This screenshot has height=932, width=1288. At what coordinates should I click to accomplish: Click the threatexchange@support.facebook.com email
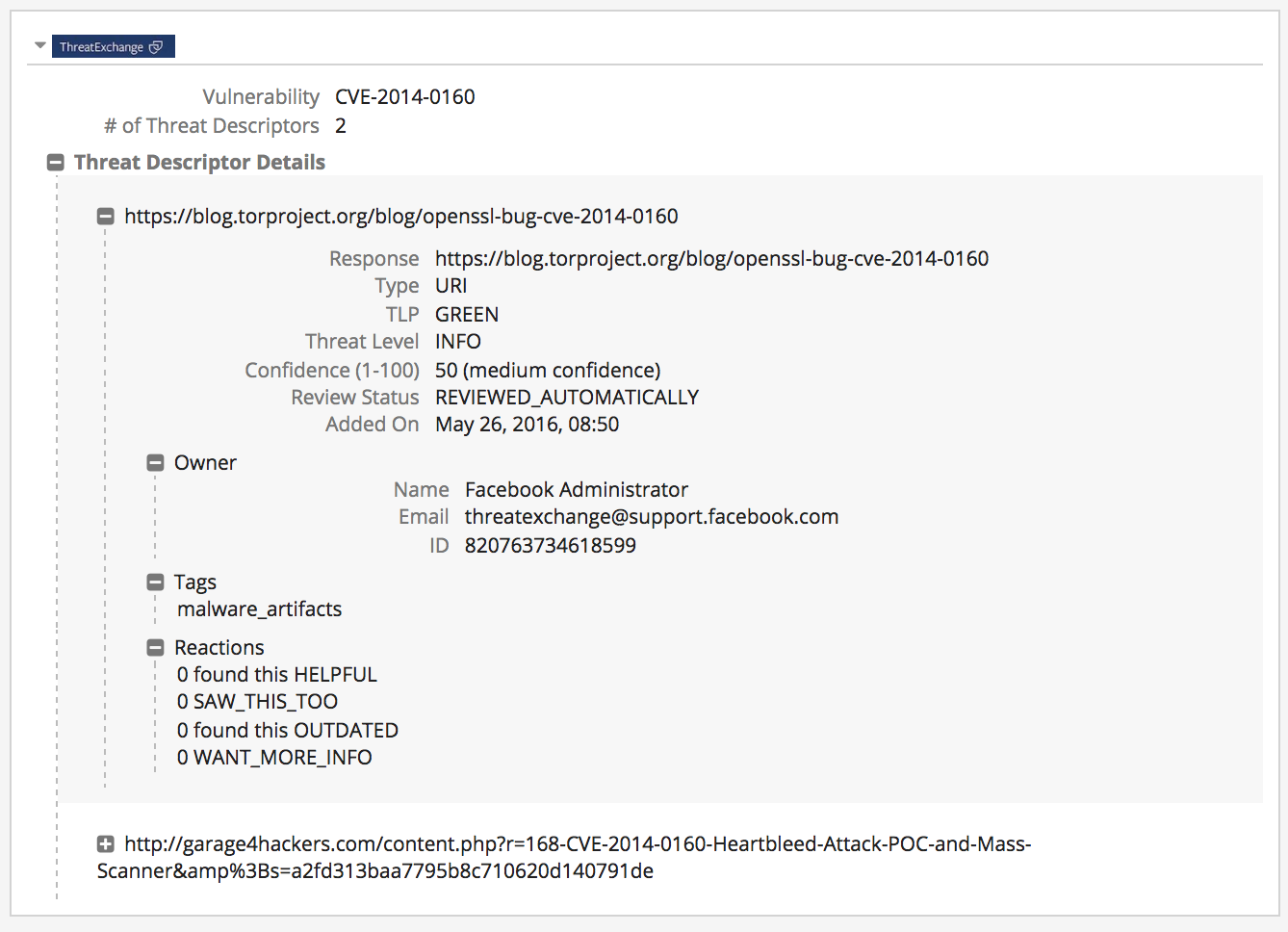[x=651, y=517]
